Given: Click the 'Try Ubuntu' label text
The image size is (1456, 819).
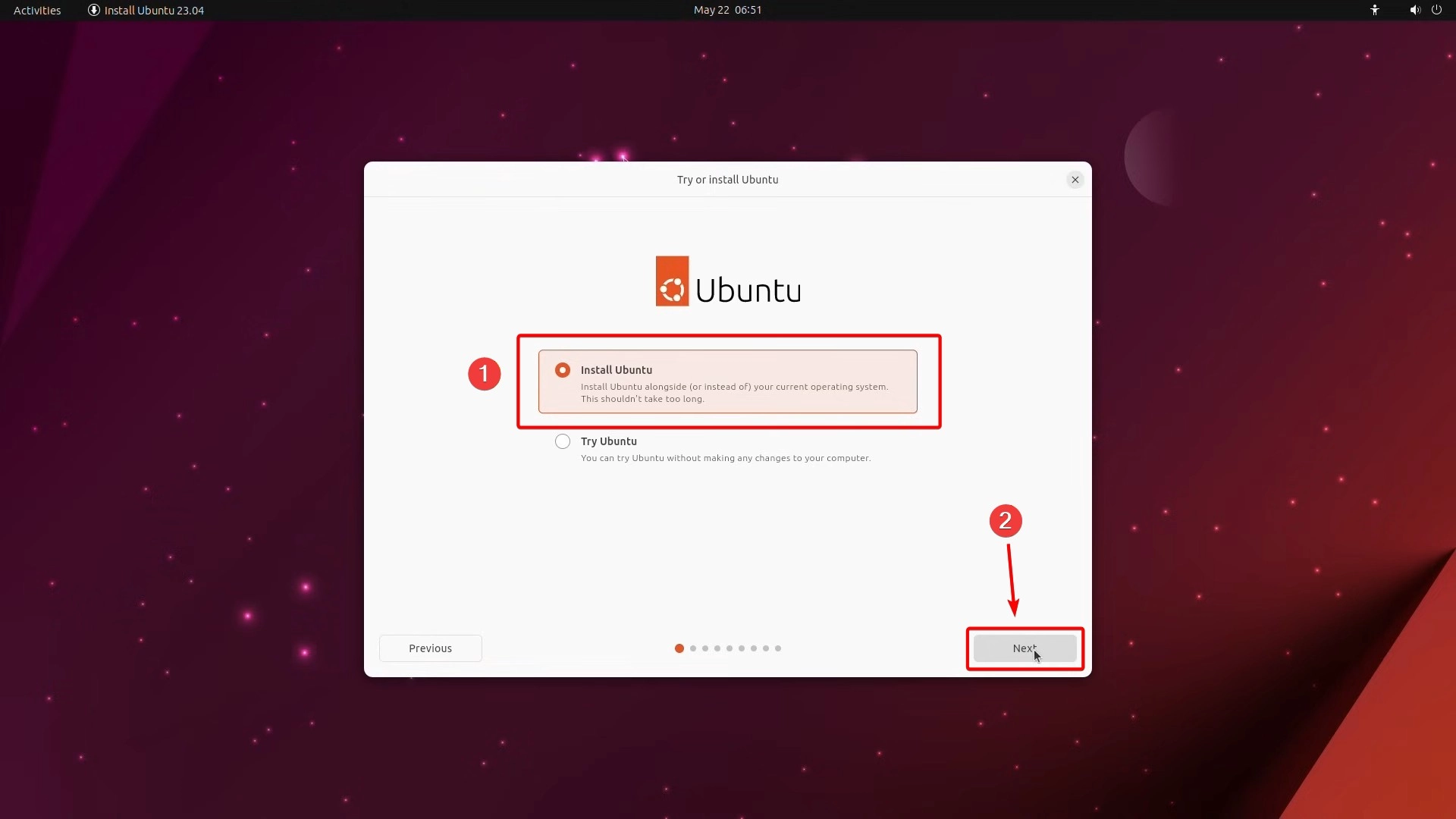Looking at the screenshot, I should [608, 441].
